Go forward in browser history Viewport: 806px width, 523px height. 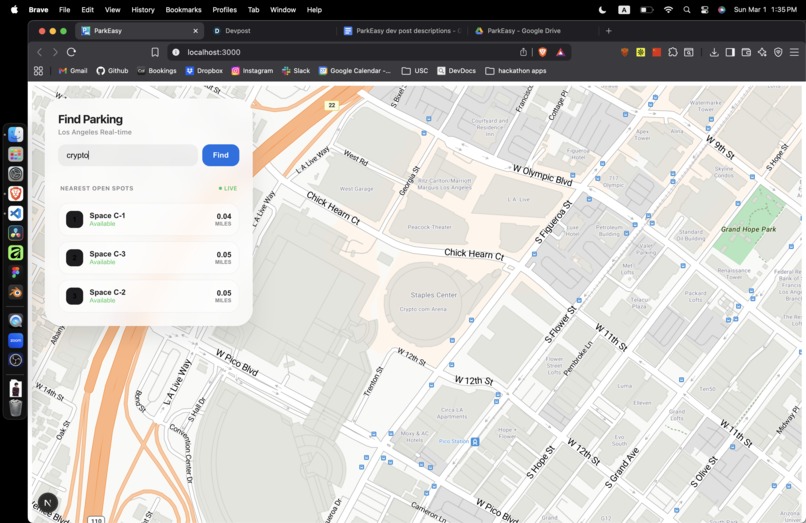[55, 52]
